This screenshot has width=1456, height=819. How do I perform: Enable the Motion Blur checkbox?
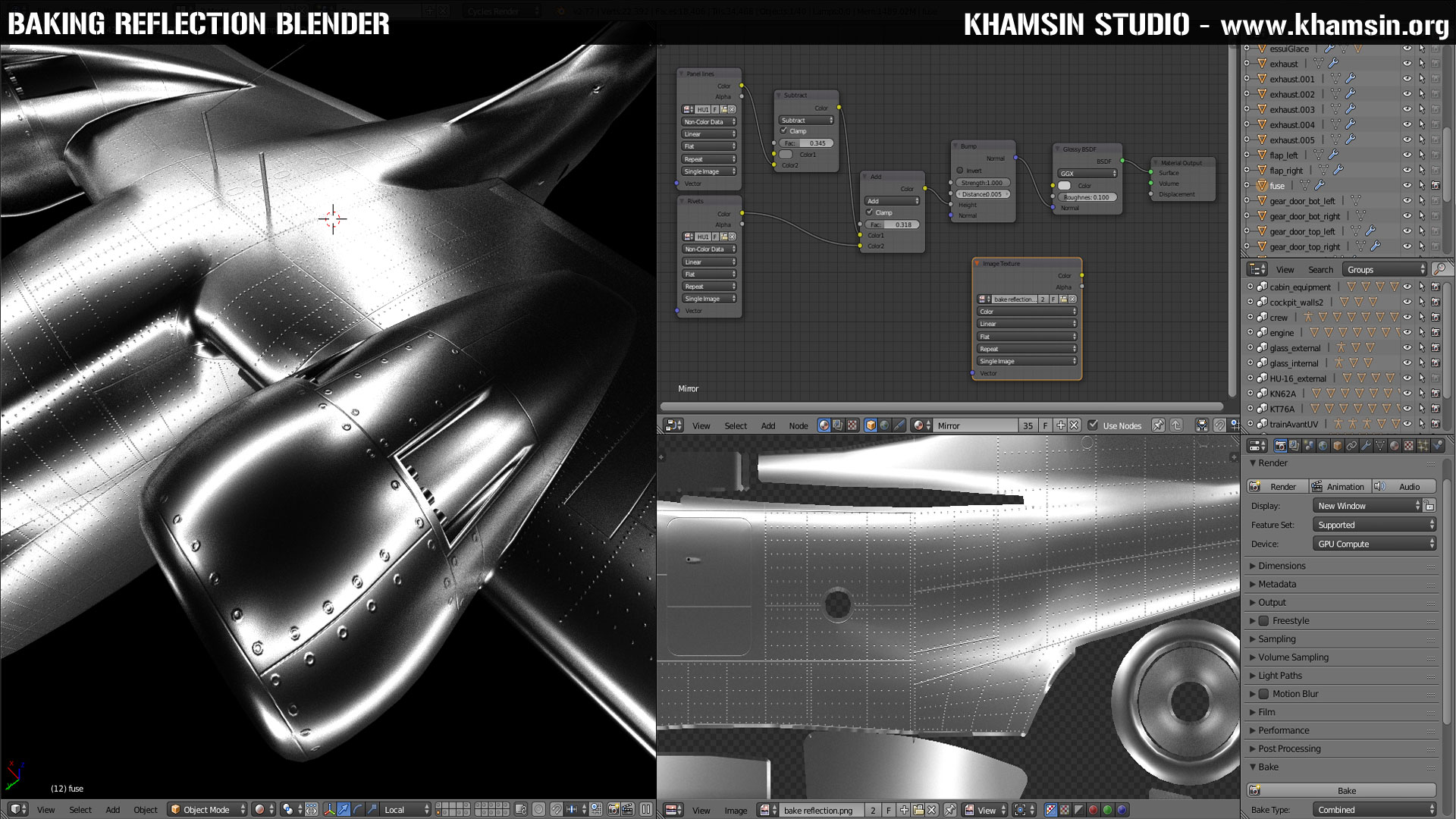tap(1264, 693)
